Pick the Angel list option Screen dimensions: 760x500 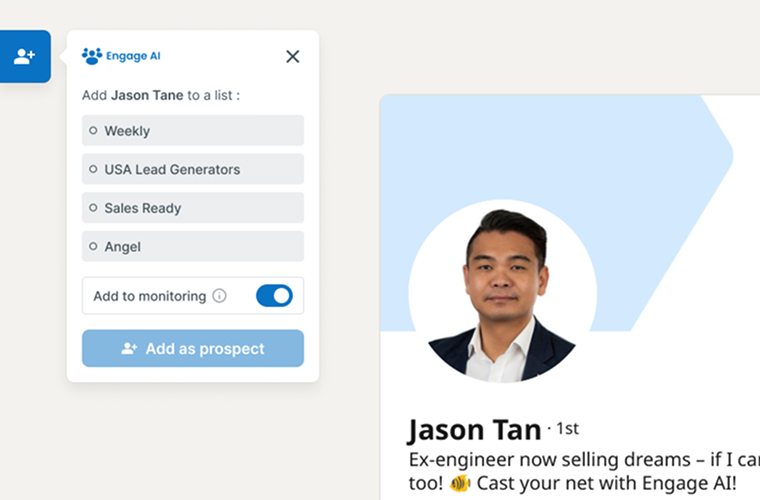(x=193, y=247)
